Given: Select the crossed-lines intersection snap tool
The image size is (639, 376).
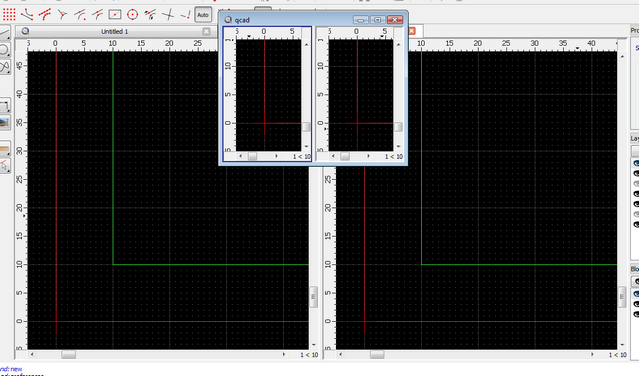Looking at the screenshot, I should (x=167, y=15).
